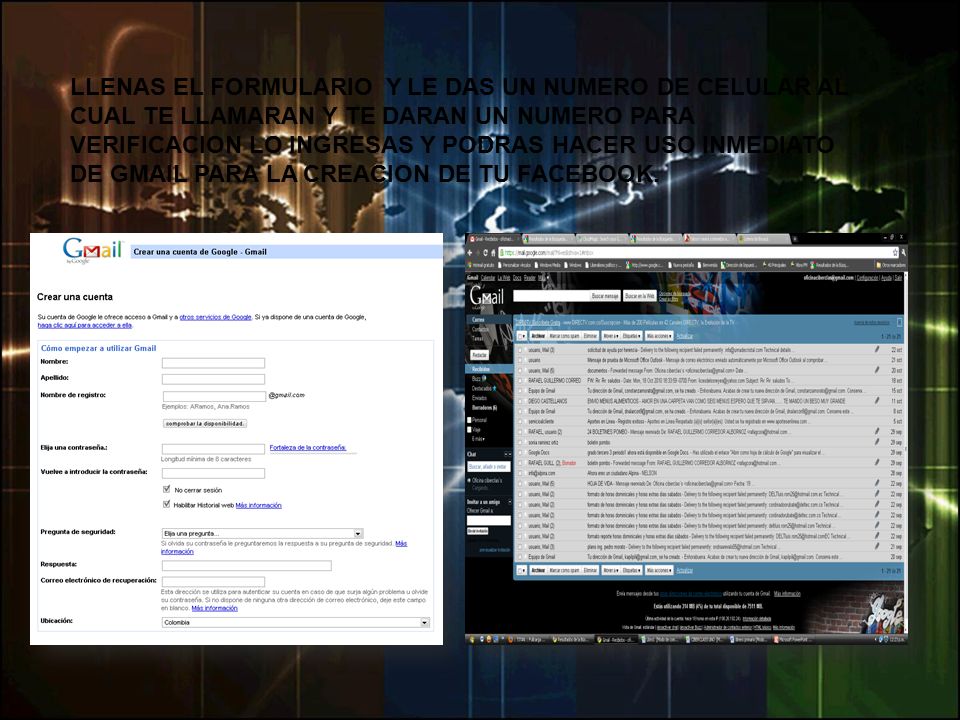Open the Otros marcadores bookmarks folder
This screenshot has height=720, width=960.
coord(891,265)
